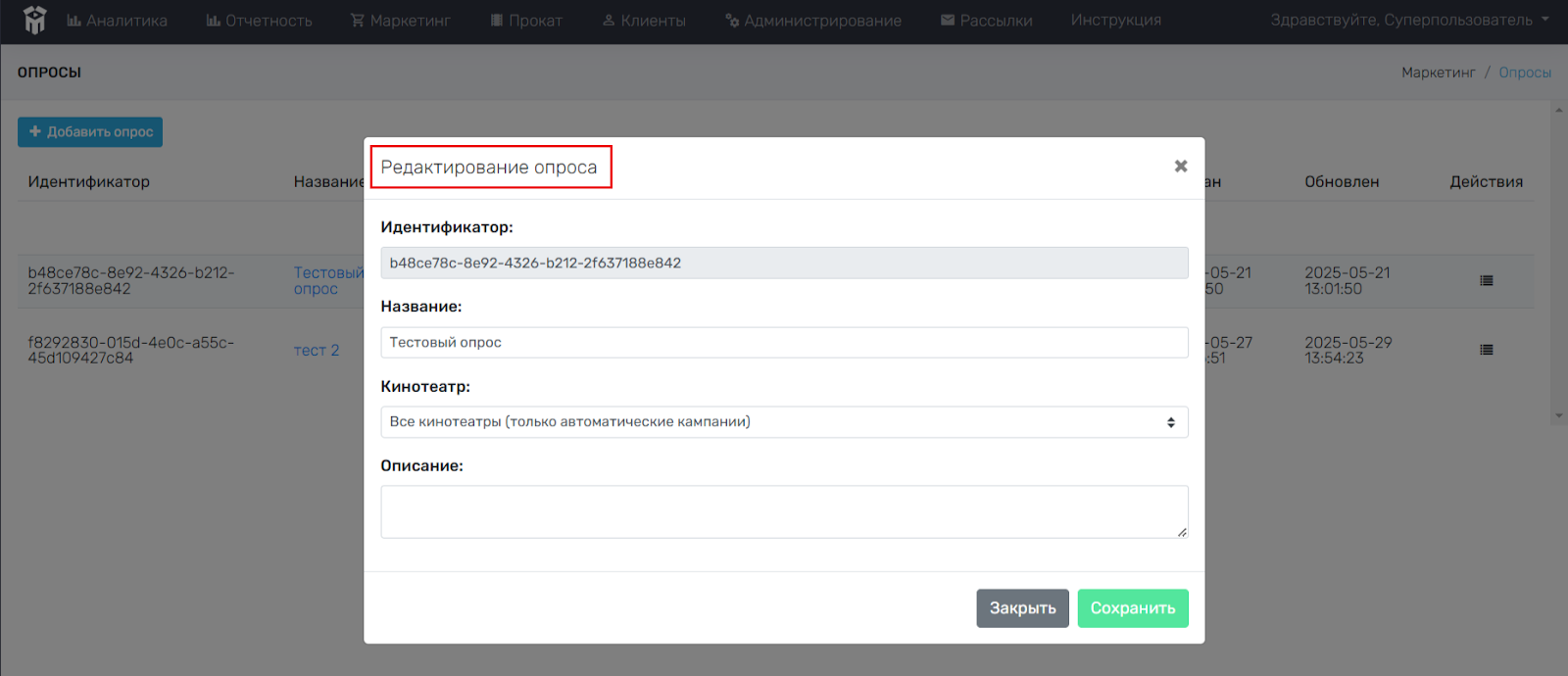The height and width of the screenshot is (676, 1568).
Task: Click the 2025-05-29 13:54:23 updated cell
Action: point(1348,351)
